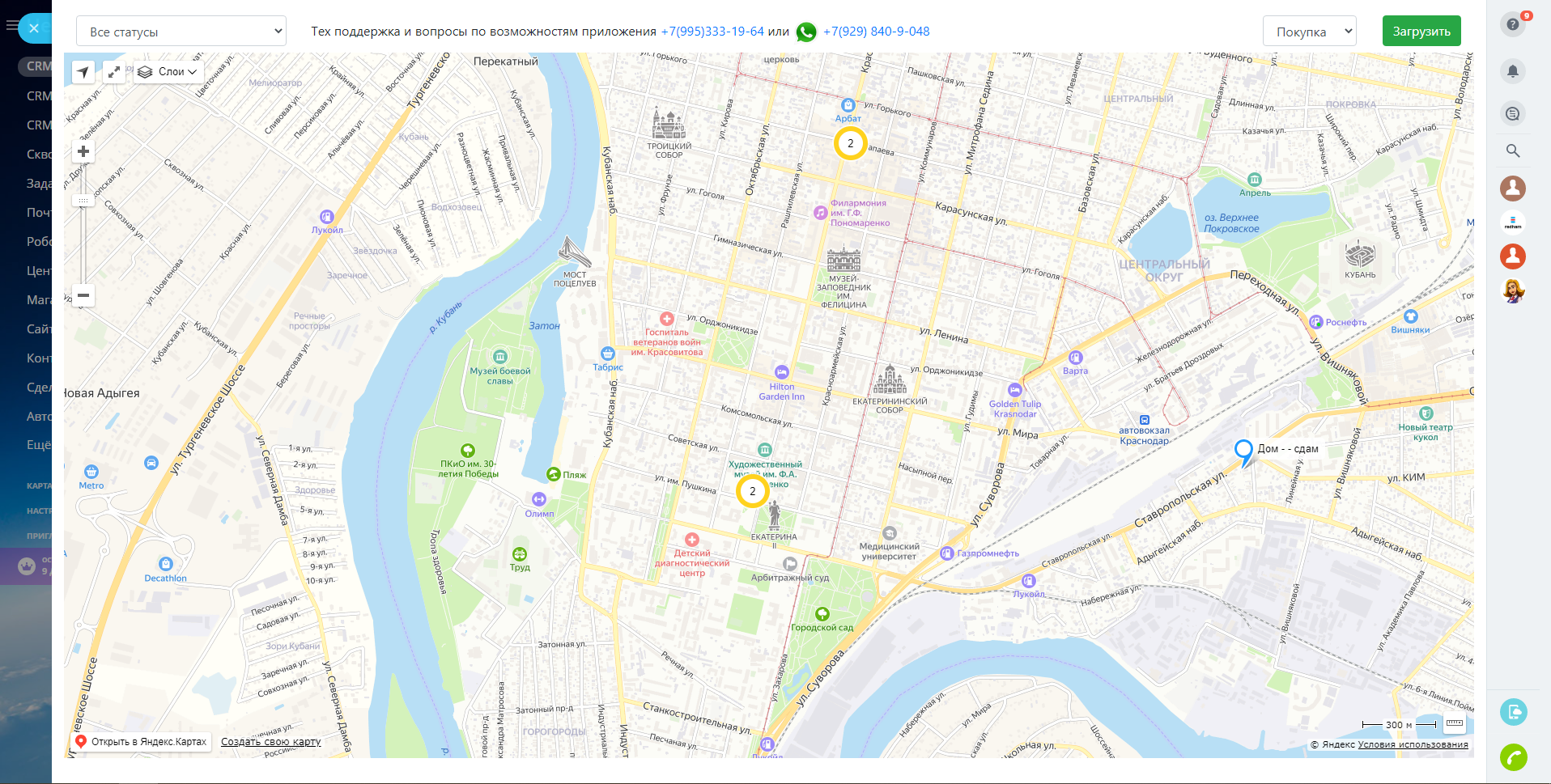
Task: Open the cluster of 2 near Екатерина monument
Action: click(752, 491)
